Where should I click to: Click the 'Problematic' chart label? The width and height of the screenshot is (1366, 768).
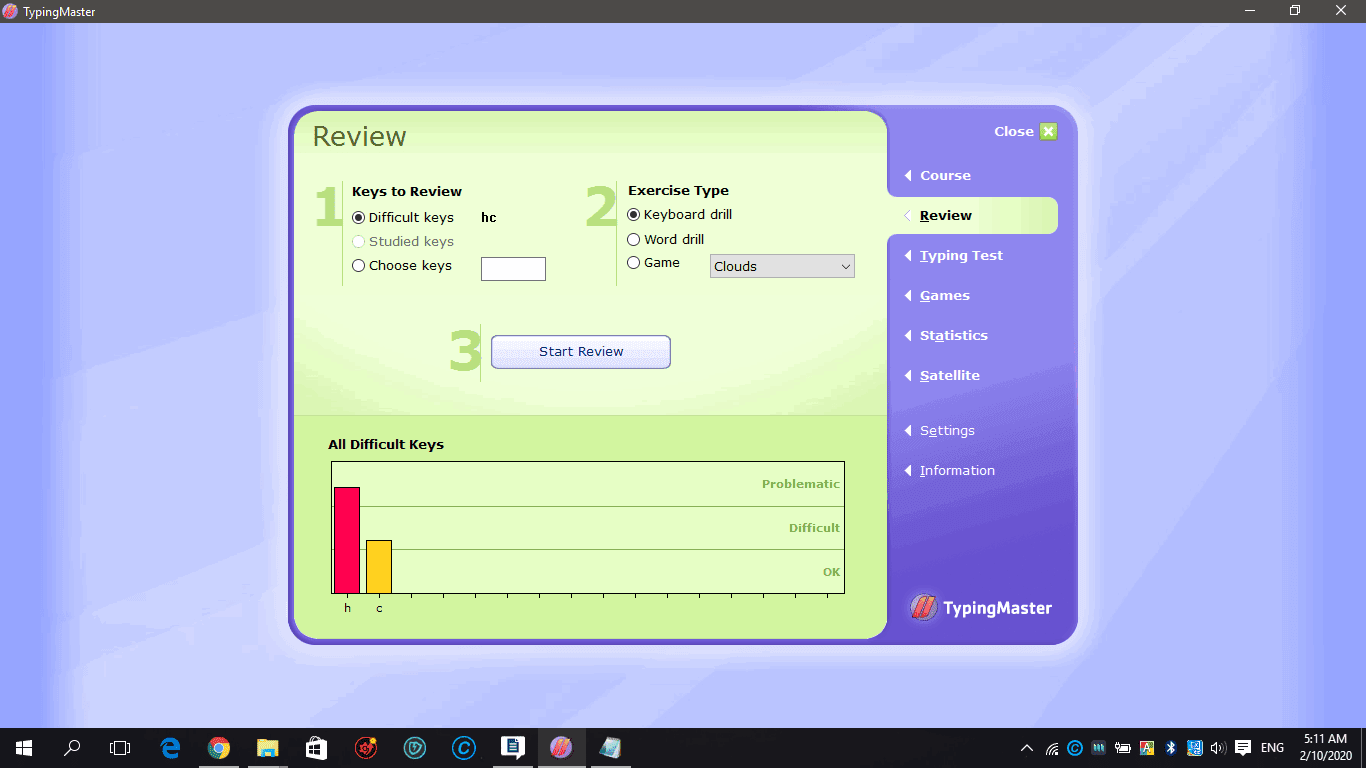[x=801, y=484]
